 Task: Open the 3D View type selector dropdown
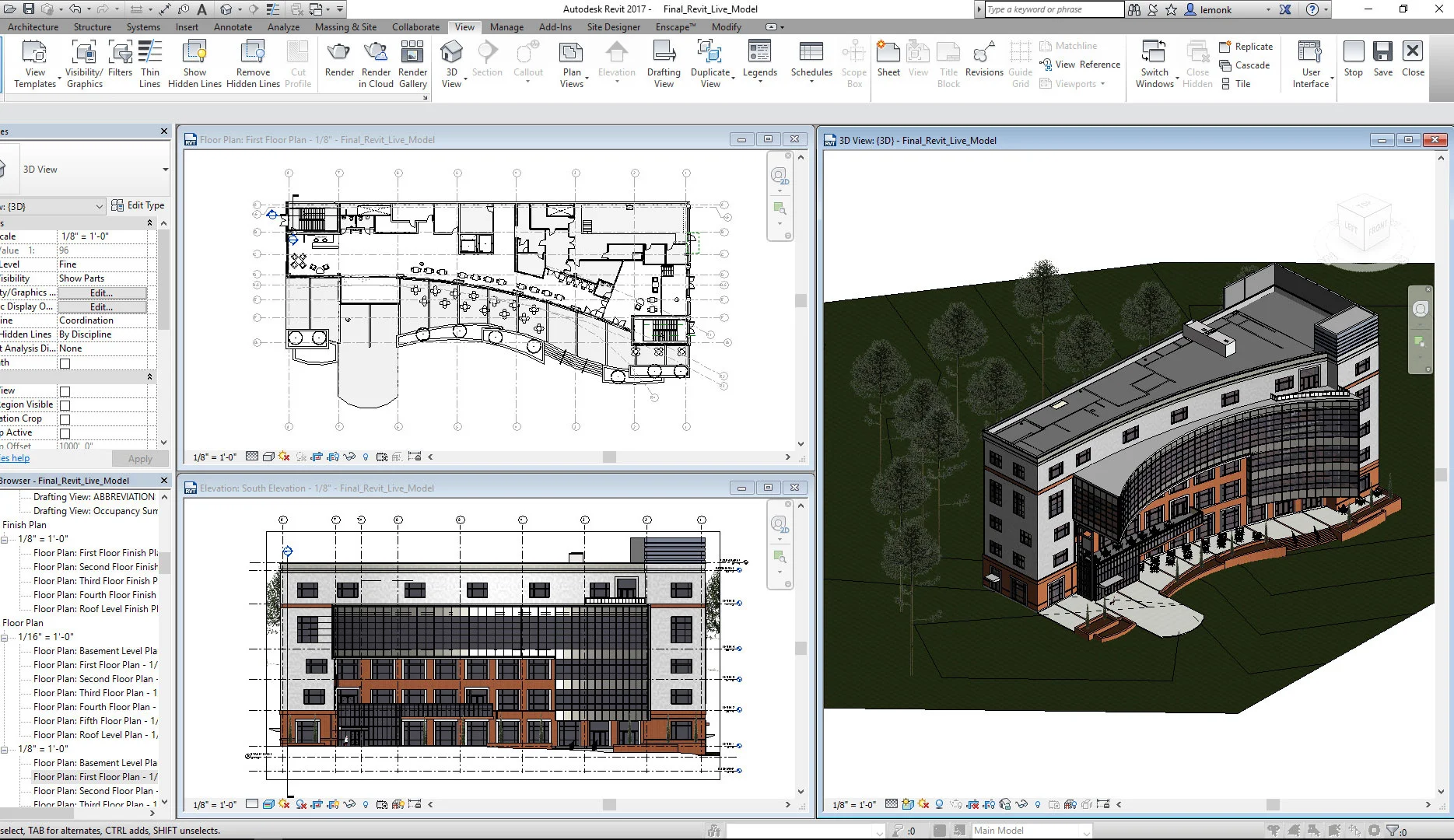coord(165,169)
